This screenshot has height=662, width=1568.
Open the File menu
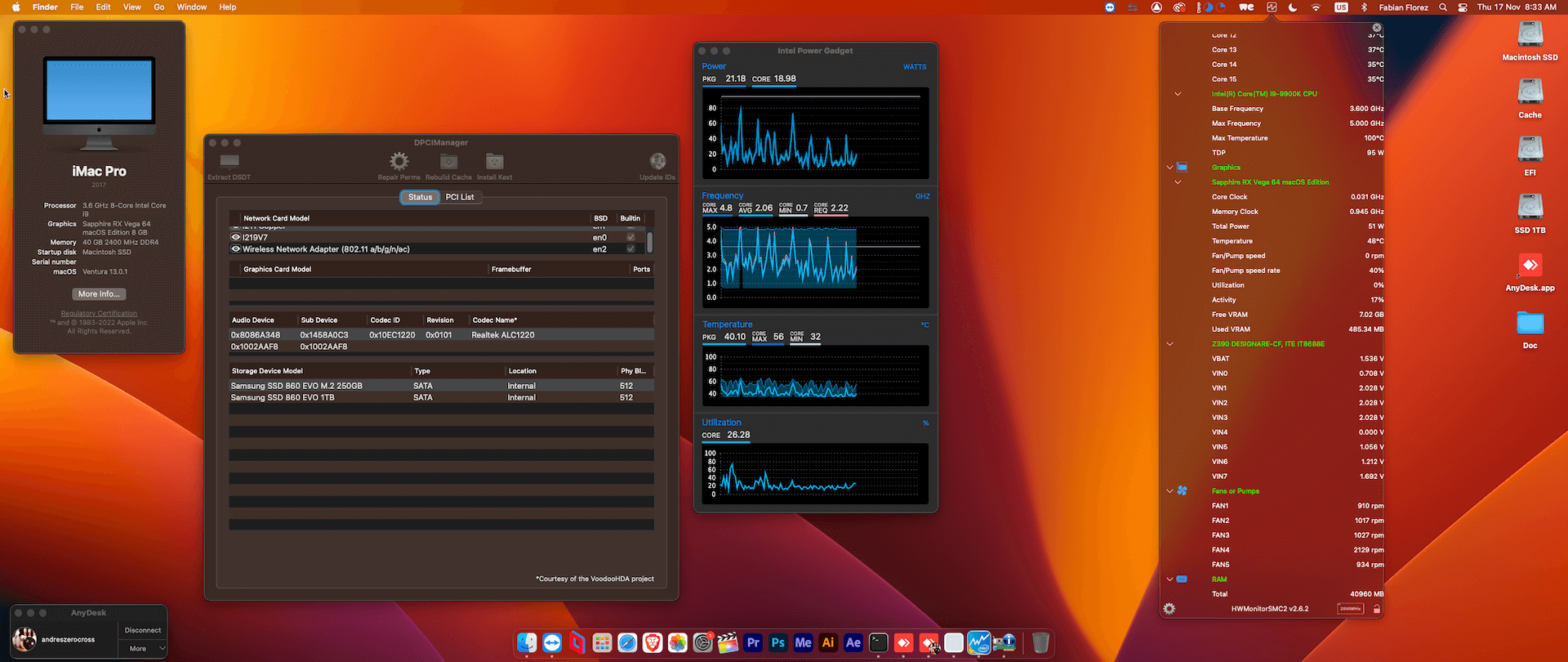point(77,7)
